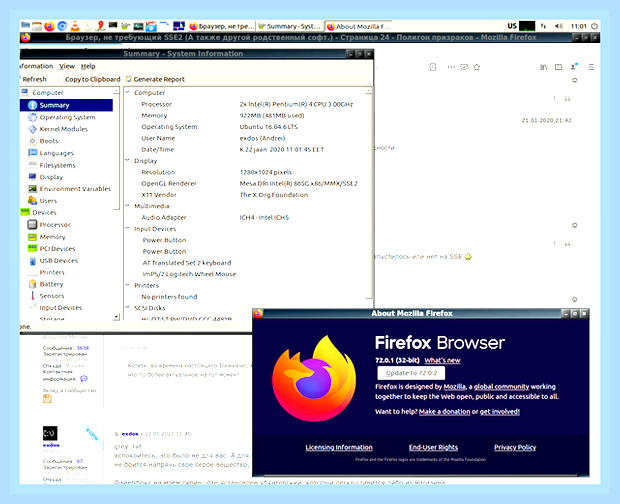Open Firefox Library toolbar icon
This screenshot has width=620, height=504.
544,67
